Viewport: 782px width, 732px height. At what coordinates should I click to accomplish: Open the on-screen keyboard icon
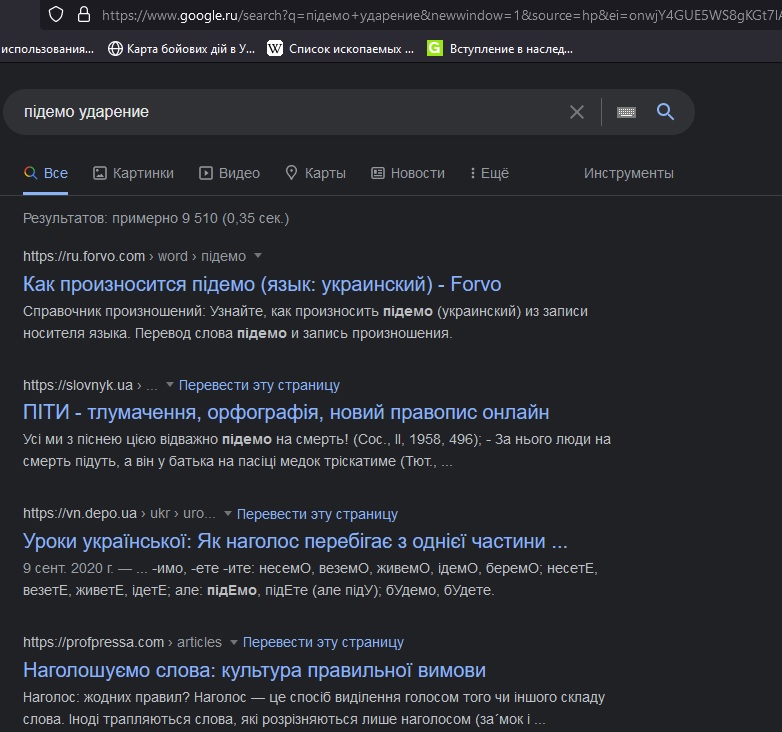click(626, 112)
